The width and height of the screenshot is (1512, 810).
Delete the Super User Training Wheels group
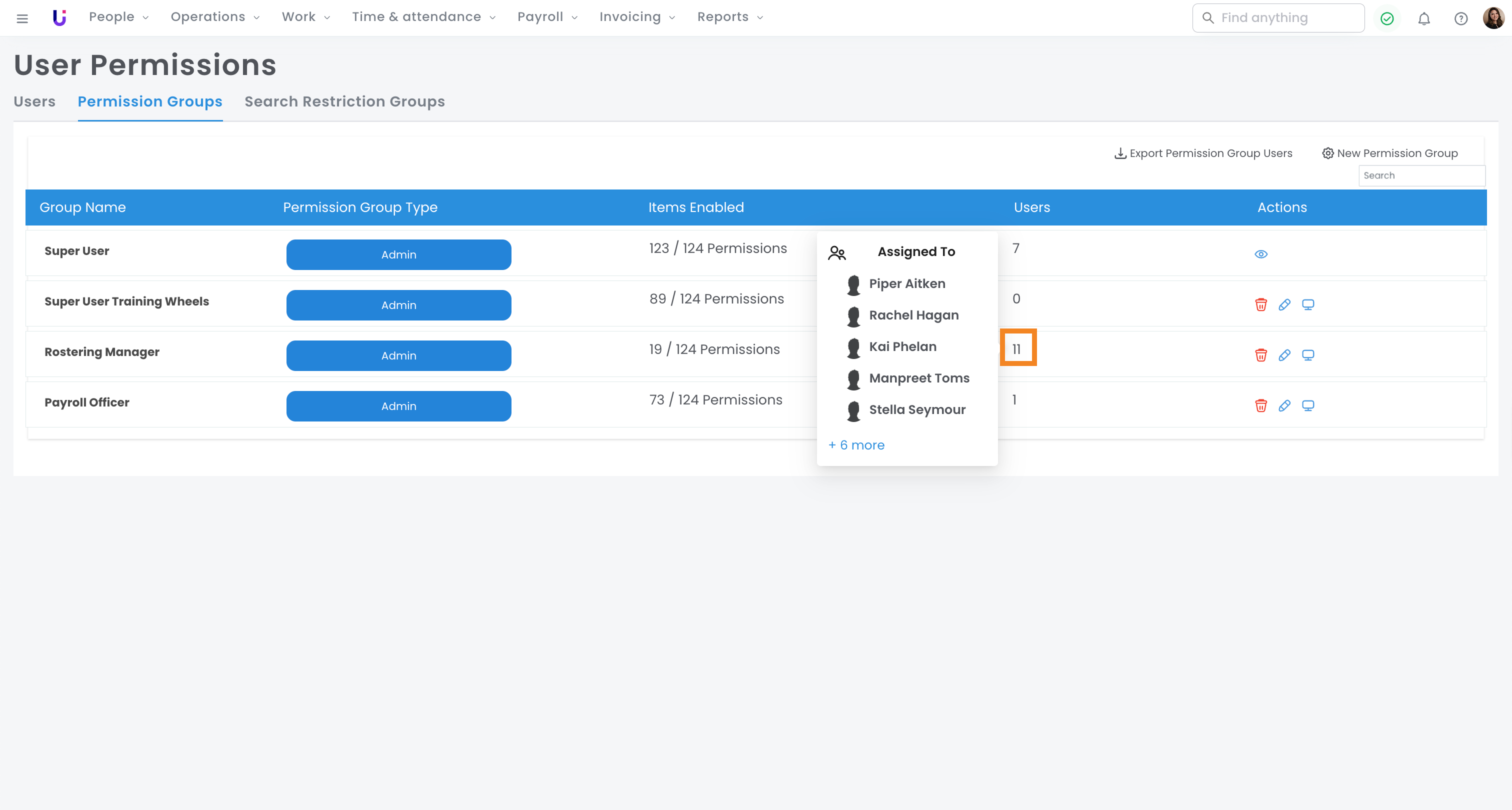1260,304
